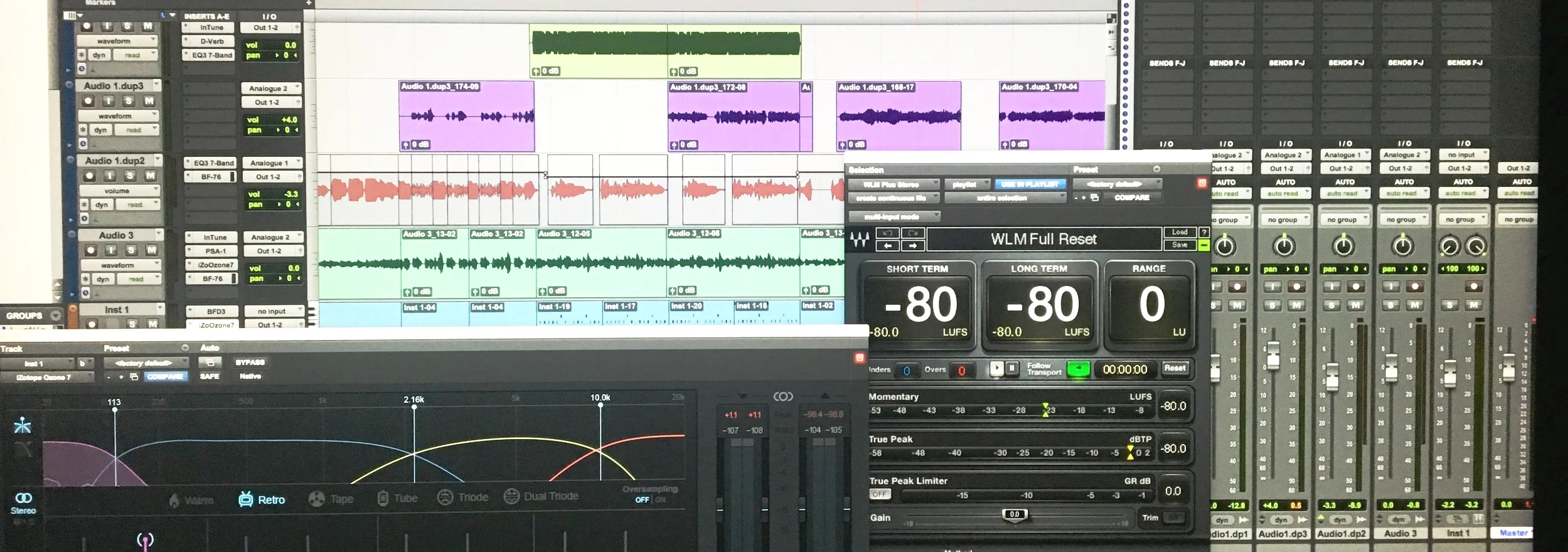Open Audio 1.dup2 track view selector showing volume
This screenshot has width=1568, height=552.
coord(119,191)
